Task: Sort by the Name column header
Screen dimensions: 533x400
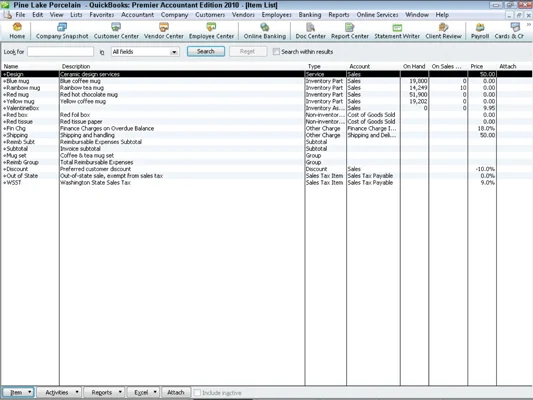Action: pyautogui.click(x=30, y=66)
